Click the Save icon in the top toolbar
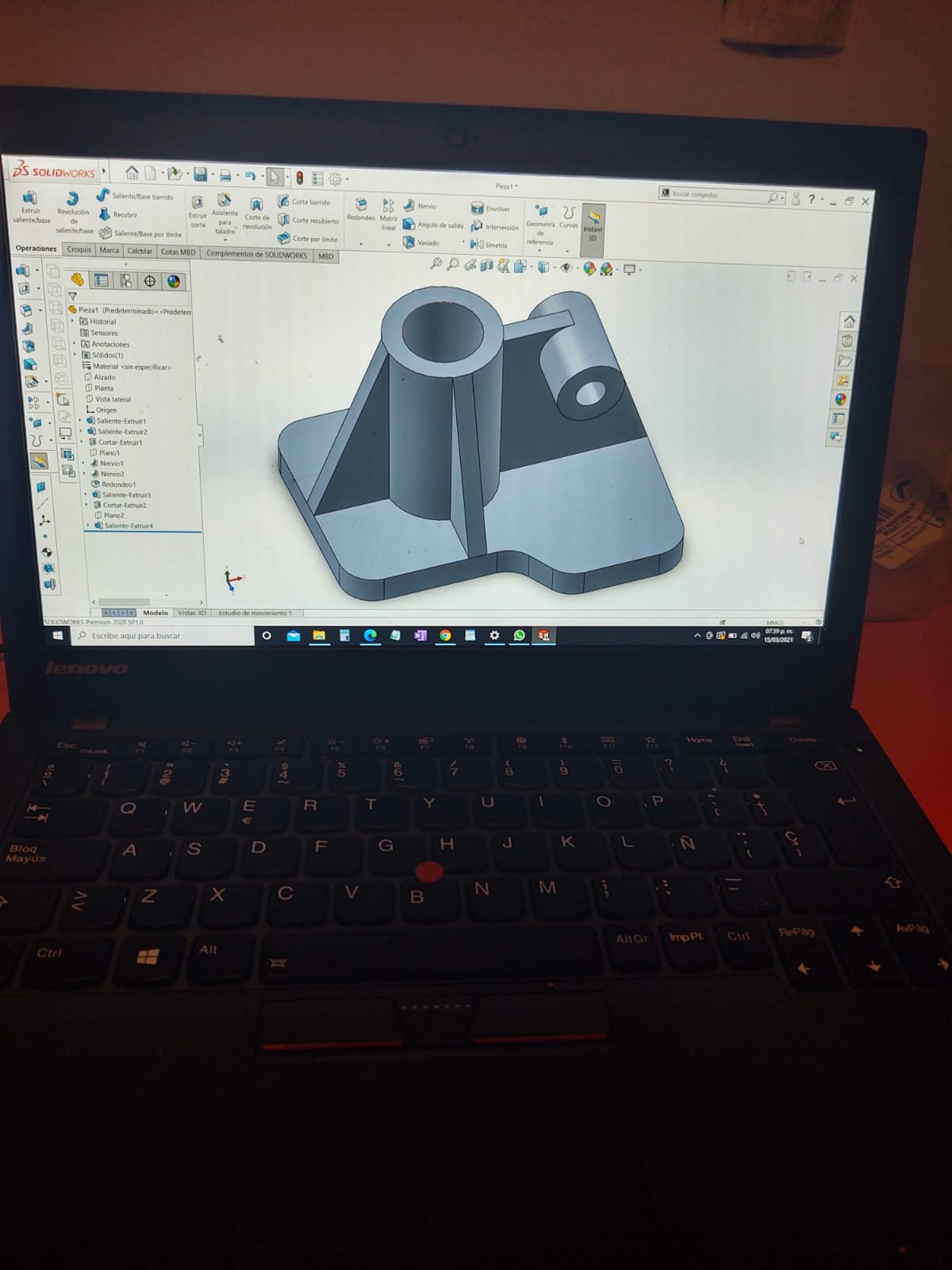The image size is (952, 1270). (x=201, y=174)
